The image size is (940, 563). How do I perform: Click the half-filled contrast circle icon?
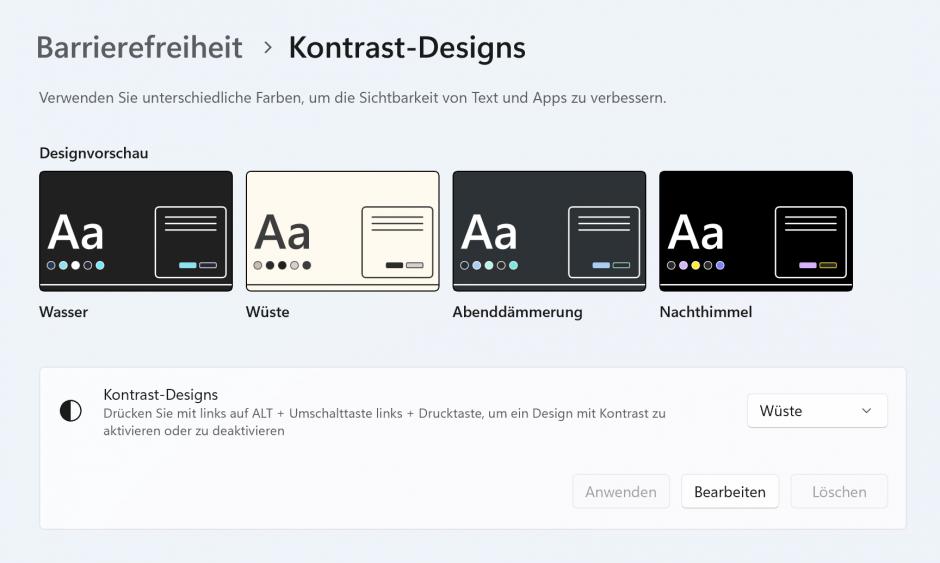71,411
